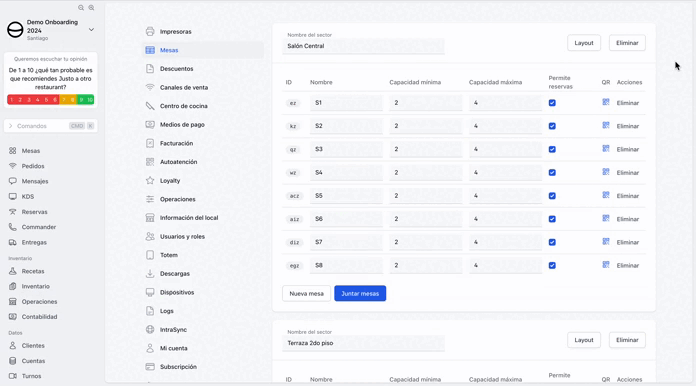
Task: Open Contabilidad in the left sidebar
Action: [39, 317]
